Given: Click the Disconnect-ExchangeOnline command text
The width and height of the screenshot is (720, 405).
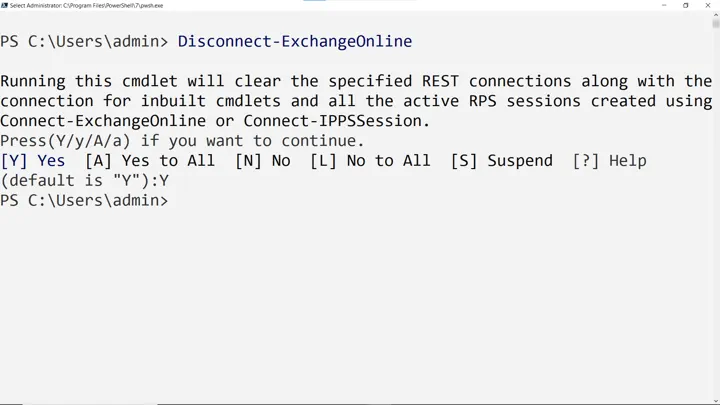Looking at the screenshot, I should 295,41.
